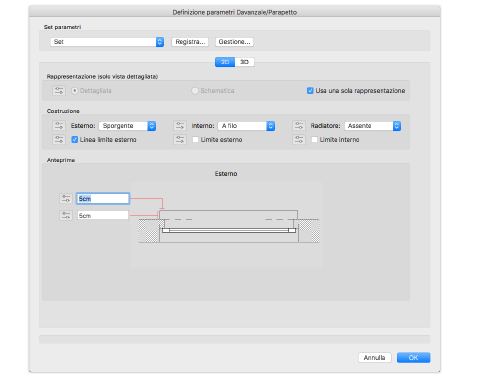Viewport: 477px width, 378px height.
Task: Click the Esterno preview heading
Action: pyautogui.click(x=226, y=174)
